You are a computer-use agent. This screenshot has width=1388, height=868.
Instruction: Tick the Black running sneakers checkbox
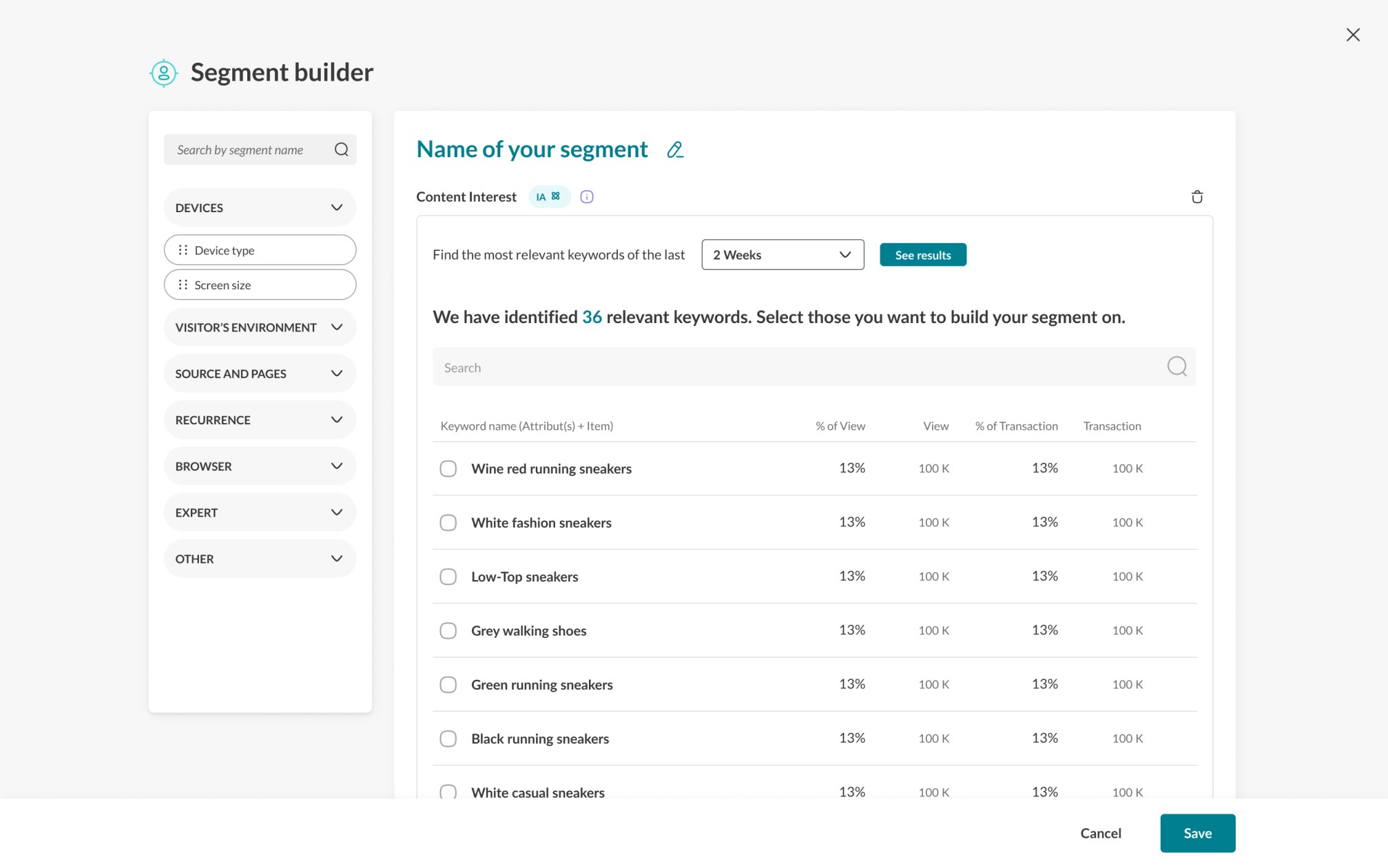[x=448, y=738]
